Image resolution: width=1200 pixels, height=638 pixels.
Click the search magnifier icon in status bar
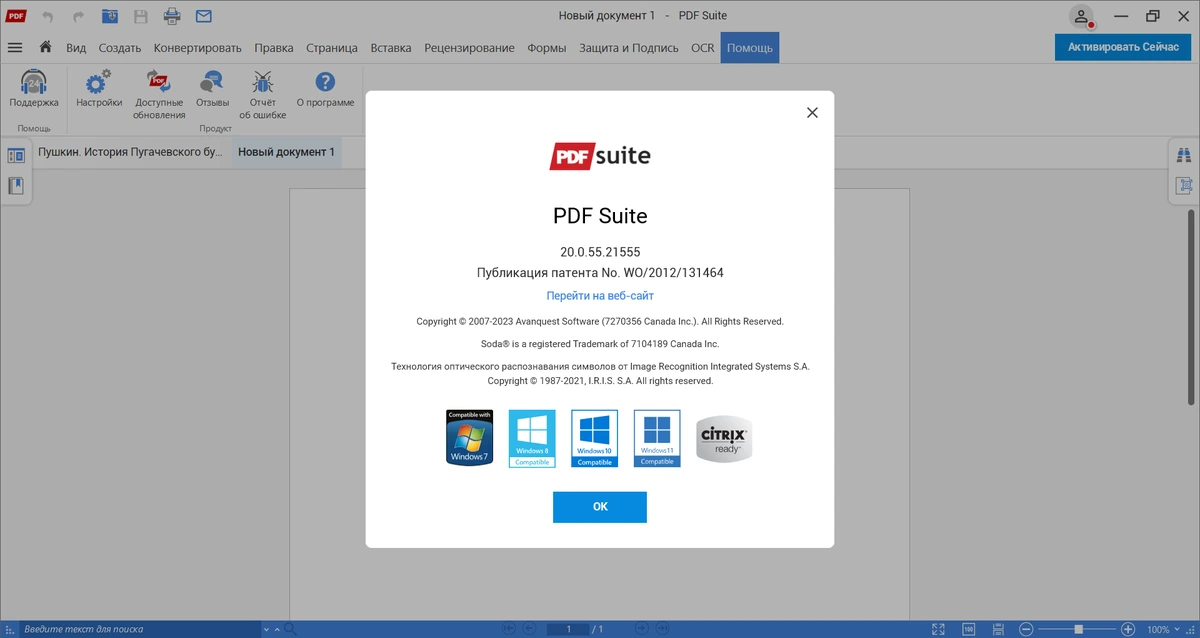[290, 629]
